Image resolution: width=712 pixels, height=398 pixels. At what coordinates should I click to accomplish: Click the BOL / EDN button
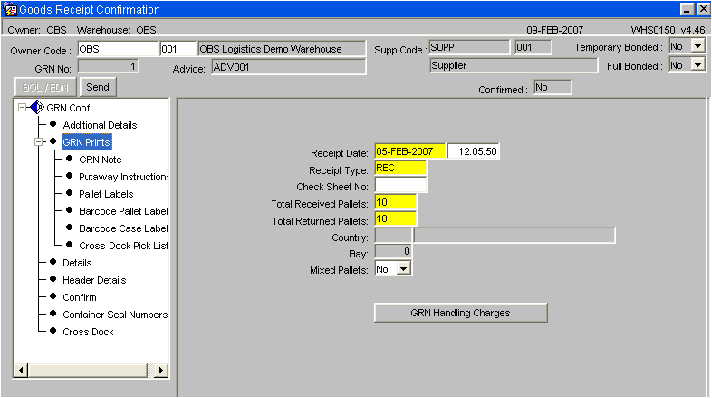pyautogui.click(x=45, y=87)
